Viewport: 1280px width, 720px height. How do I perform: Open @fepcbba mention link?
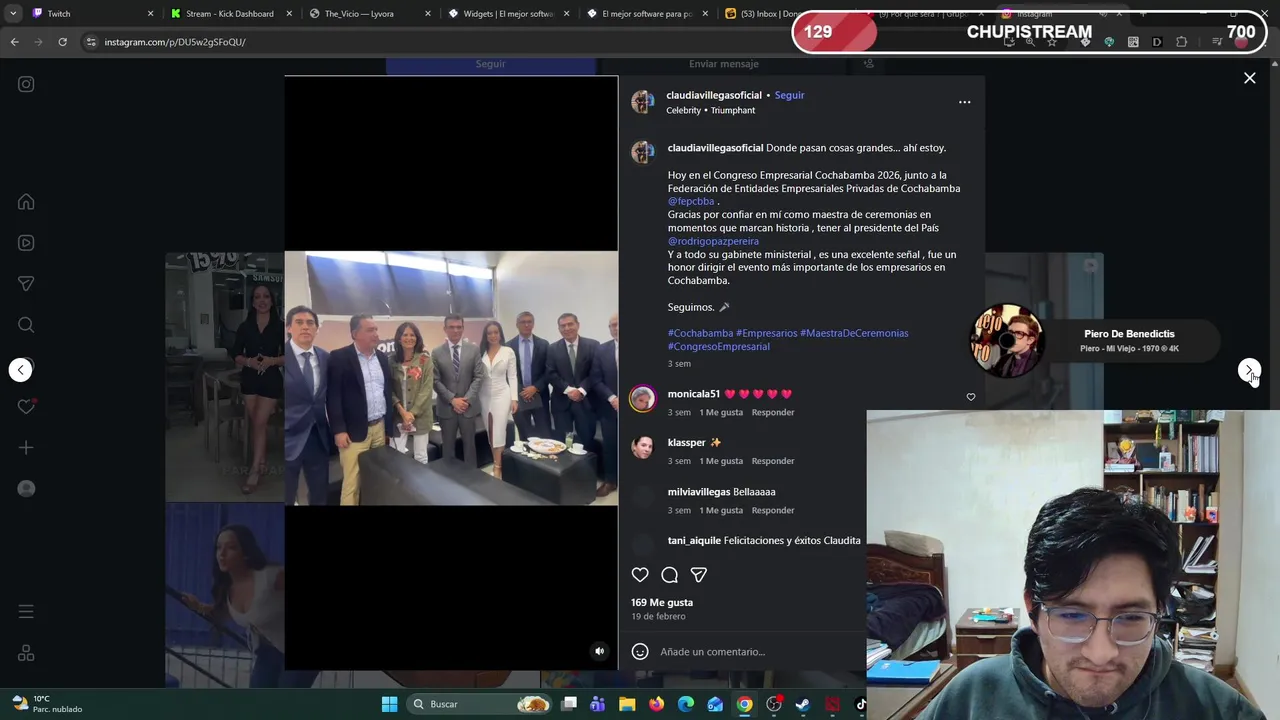pos(691,201)
